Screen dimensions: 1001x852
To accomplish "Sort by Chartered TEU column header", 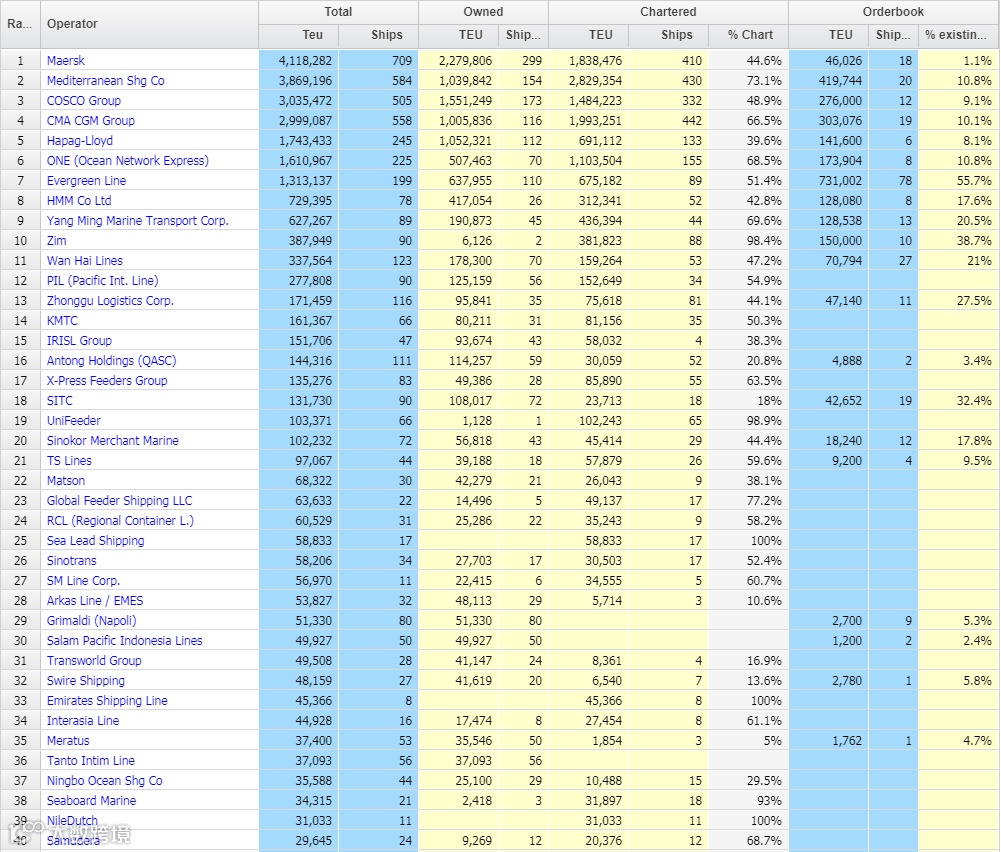I will point(589,35).
